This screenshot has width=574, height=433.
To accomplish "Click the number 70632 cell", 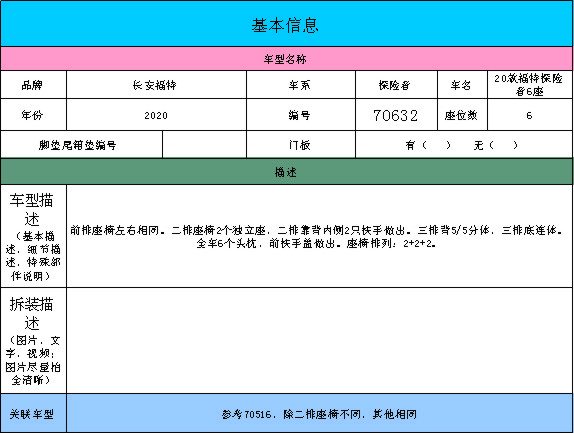I will coord(396,115).
